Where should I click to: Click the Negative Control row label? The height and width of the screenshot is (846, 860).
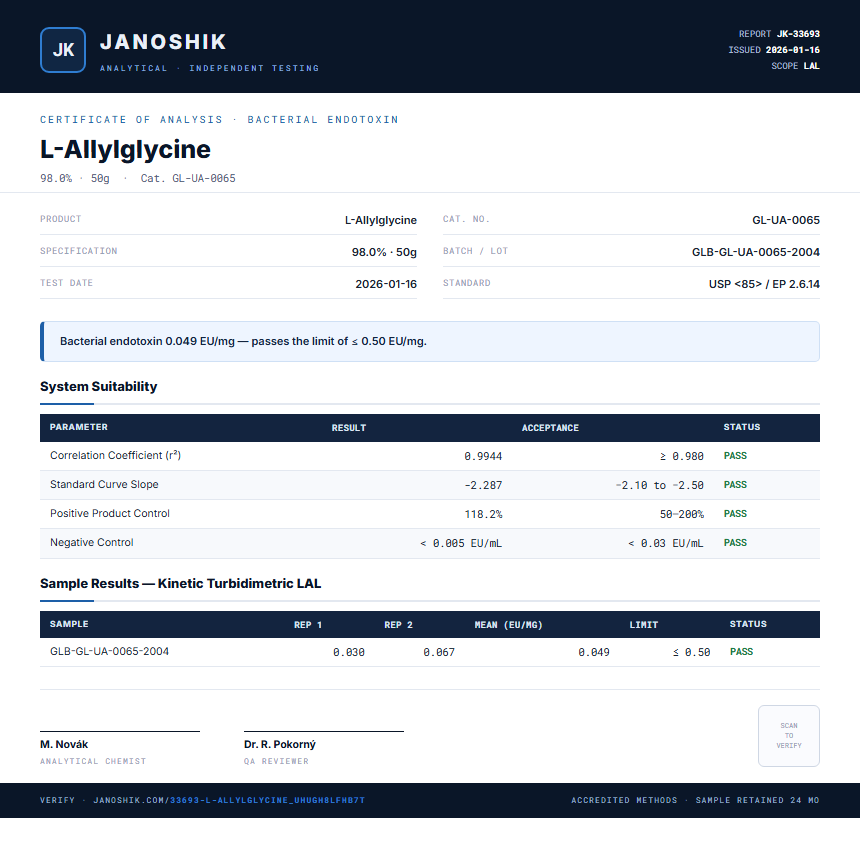[x=92, y=543]
